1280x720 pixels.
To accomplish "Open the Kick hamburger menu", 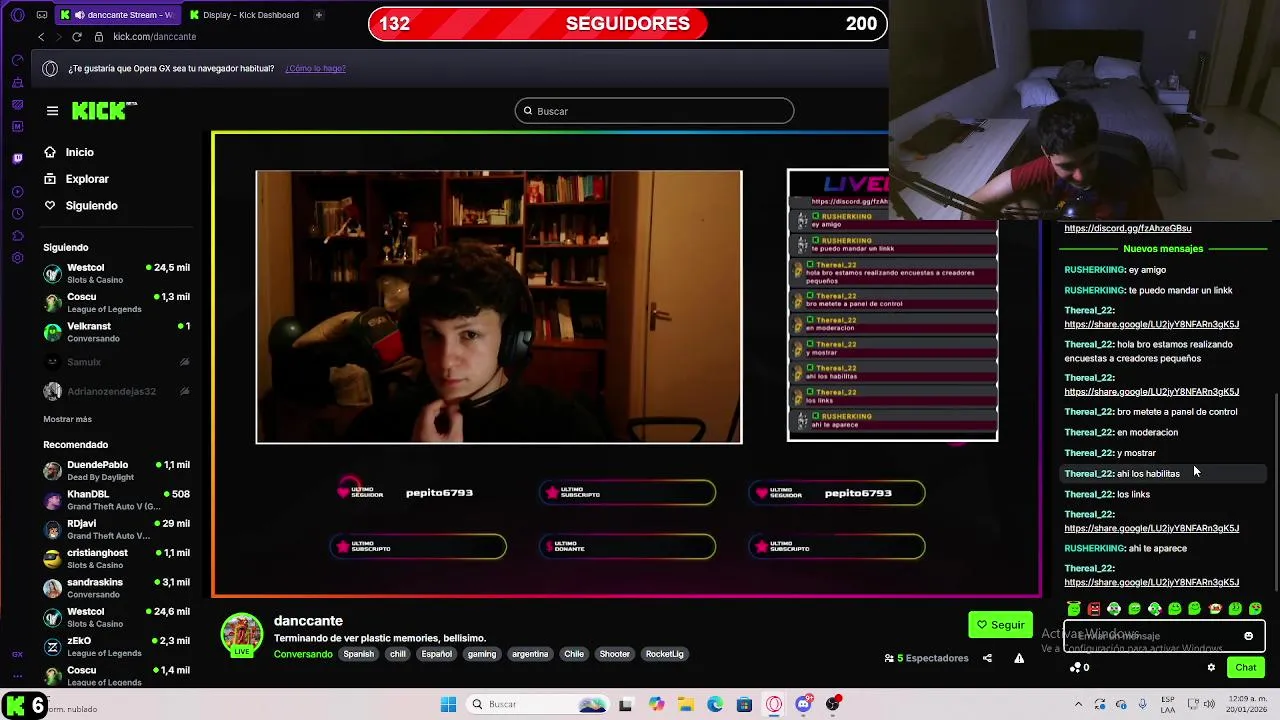I will click(52, 111).
